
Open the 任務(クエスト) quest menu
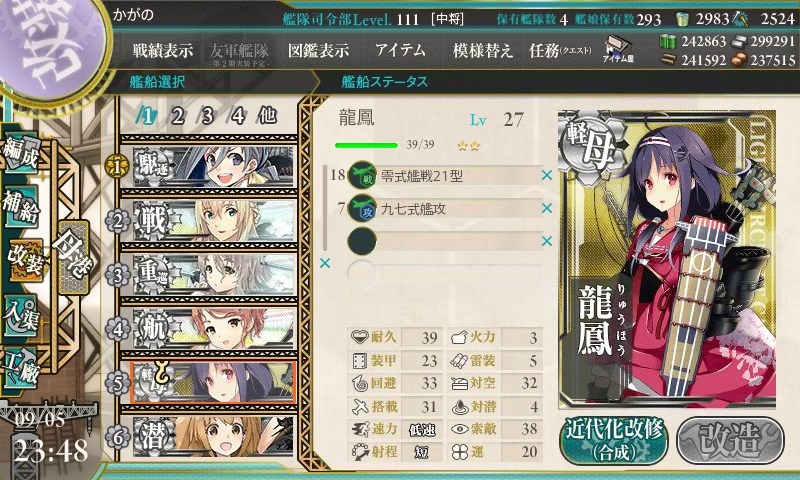coord(560,50)
